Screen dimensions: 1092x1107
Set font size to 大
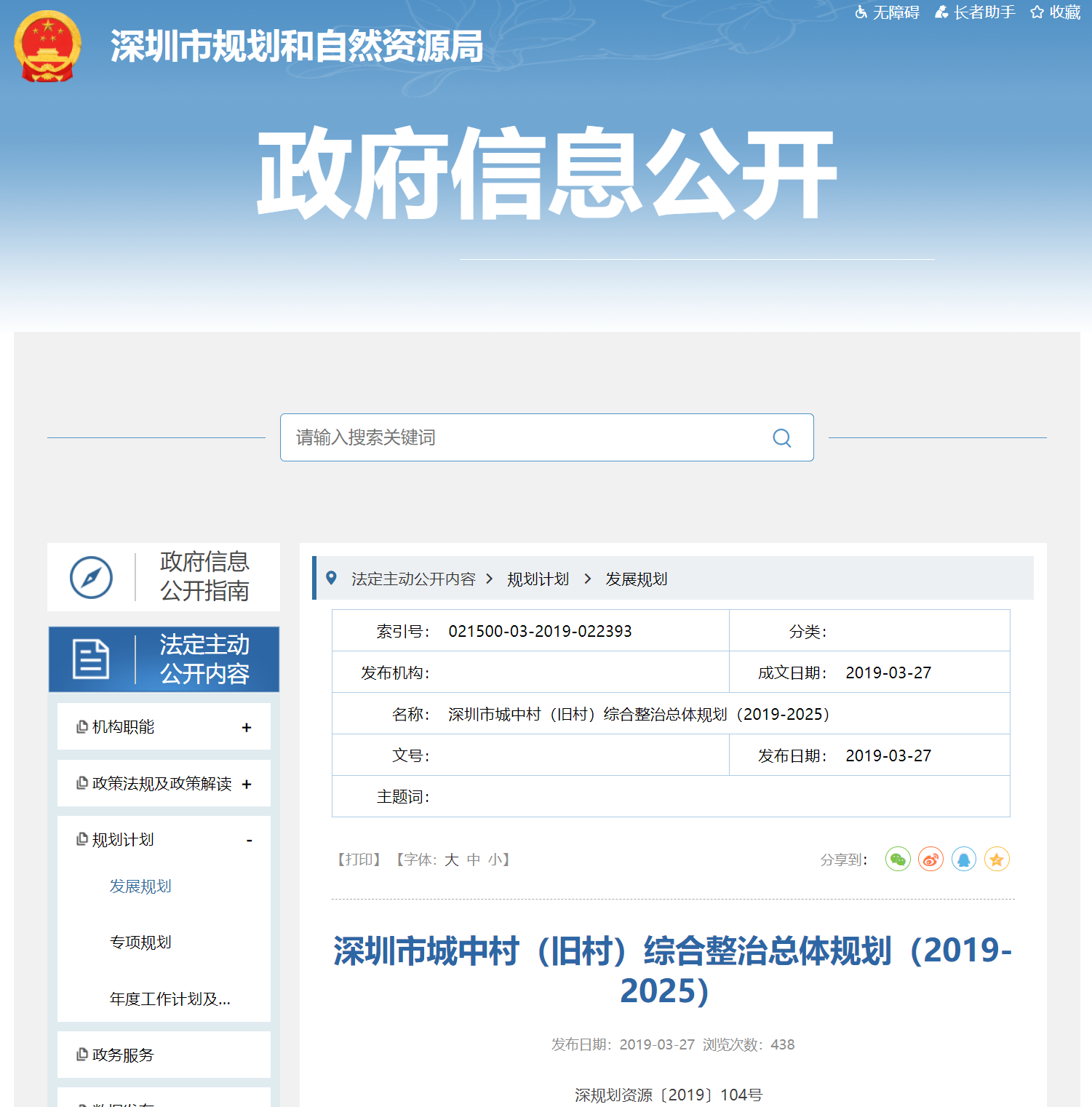[451, 860]
